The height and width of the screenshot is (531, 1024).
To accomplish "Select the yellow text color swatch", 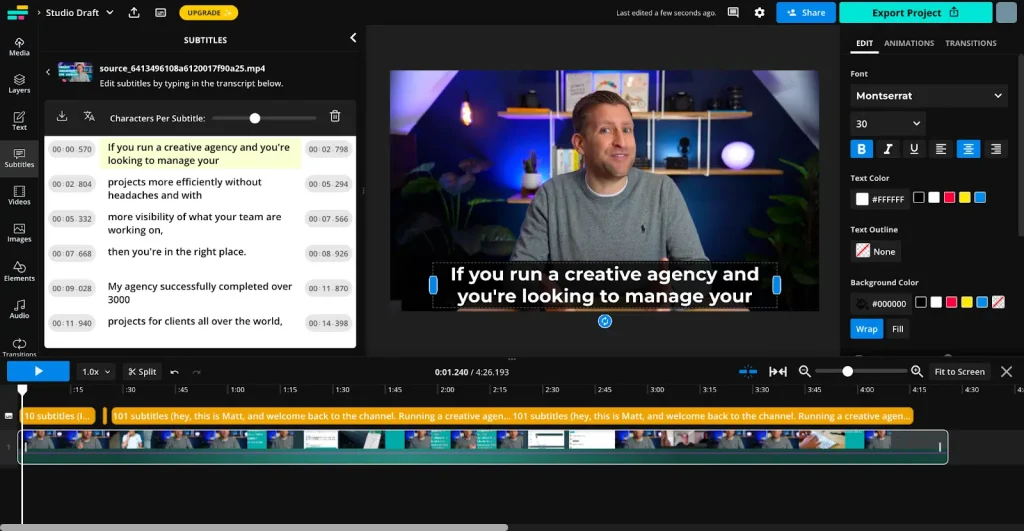I will [965, 198].
